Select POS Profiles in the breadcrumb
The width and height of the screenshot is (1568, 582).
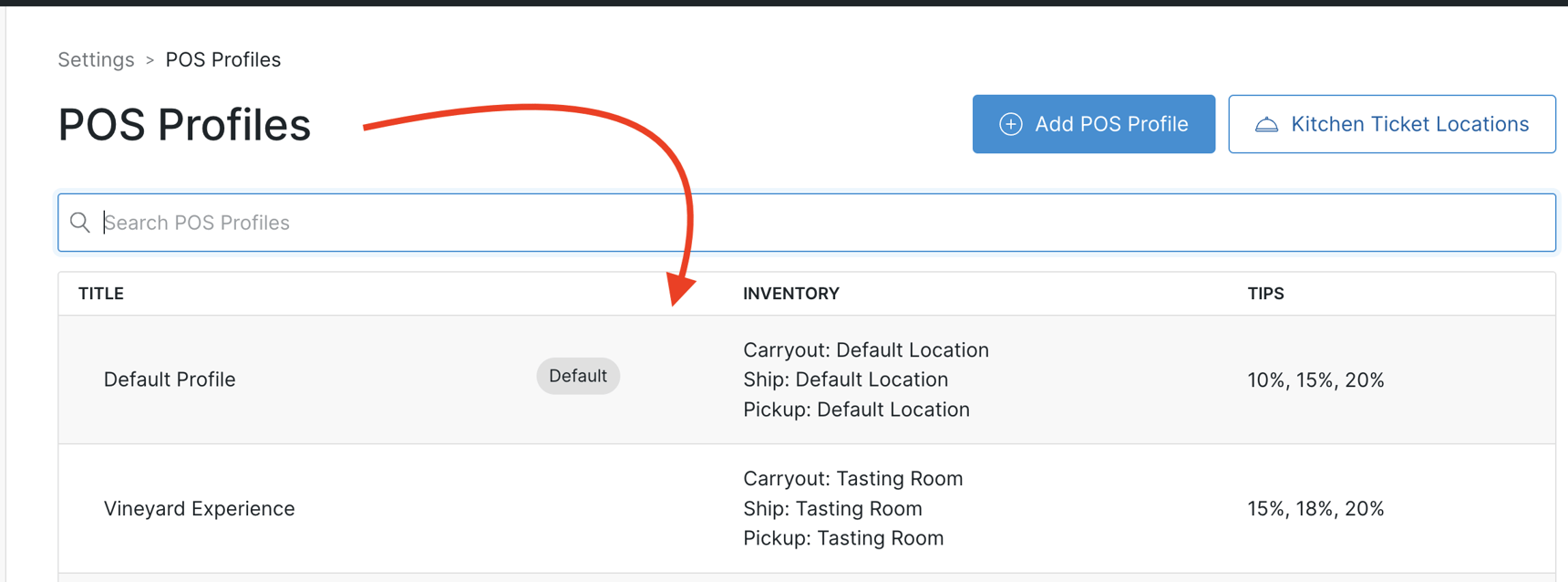tap(222, 60)
